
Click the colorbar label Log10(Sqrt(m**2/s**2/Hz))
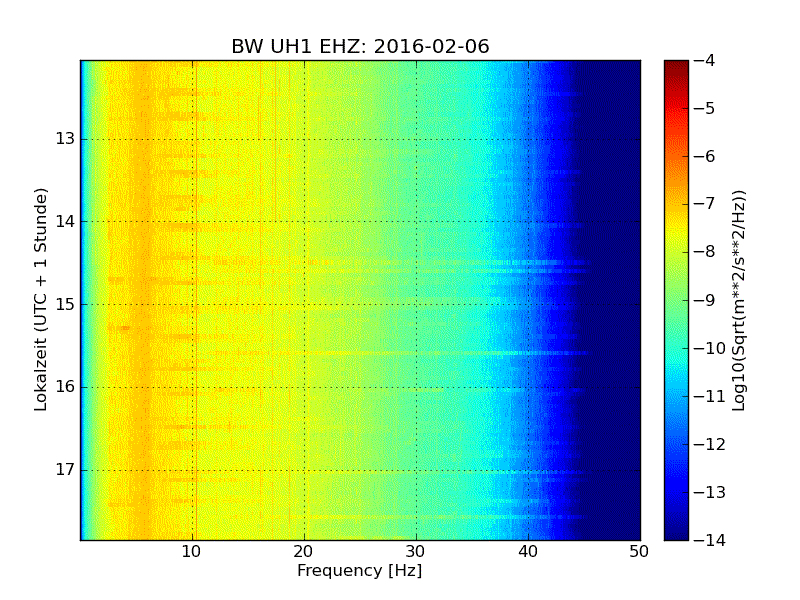pyautogui.click(x=739, y=300)
